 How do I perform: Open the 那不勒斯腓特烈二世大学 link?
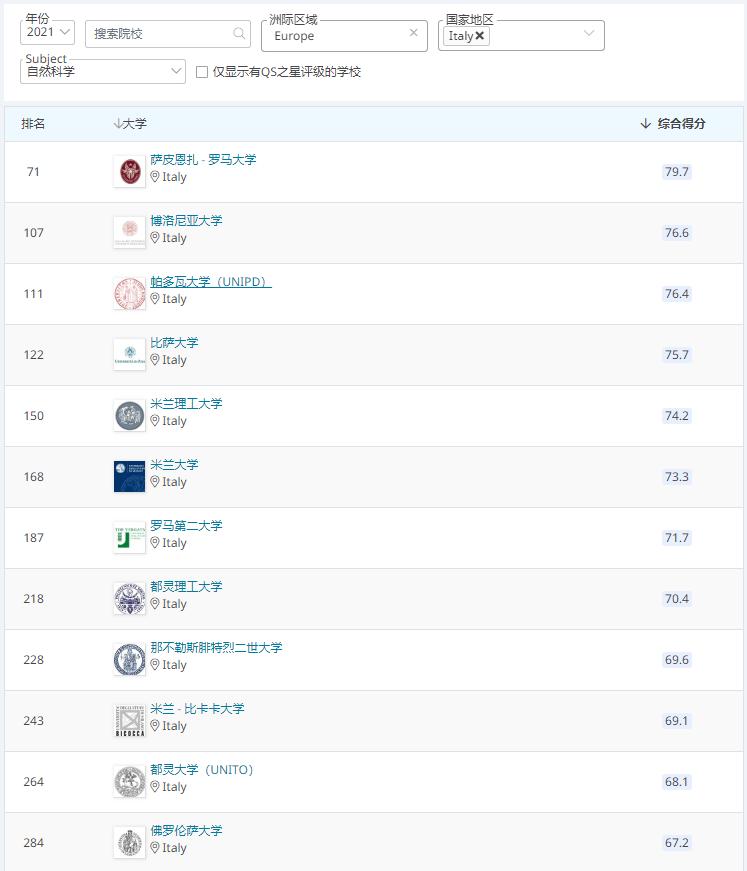click(216, 647)
